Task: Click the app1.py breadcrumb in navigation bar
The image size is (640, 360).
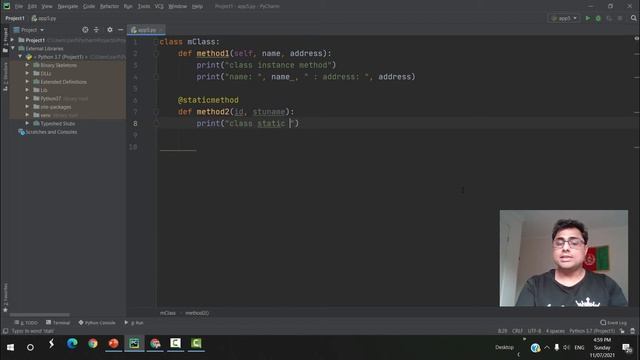Action: [44, 18]
